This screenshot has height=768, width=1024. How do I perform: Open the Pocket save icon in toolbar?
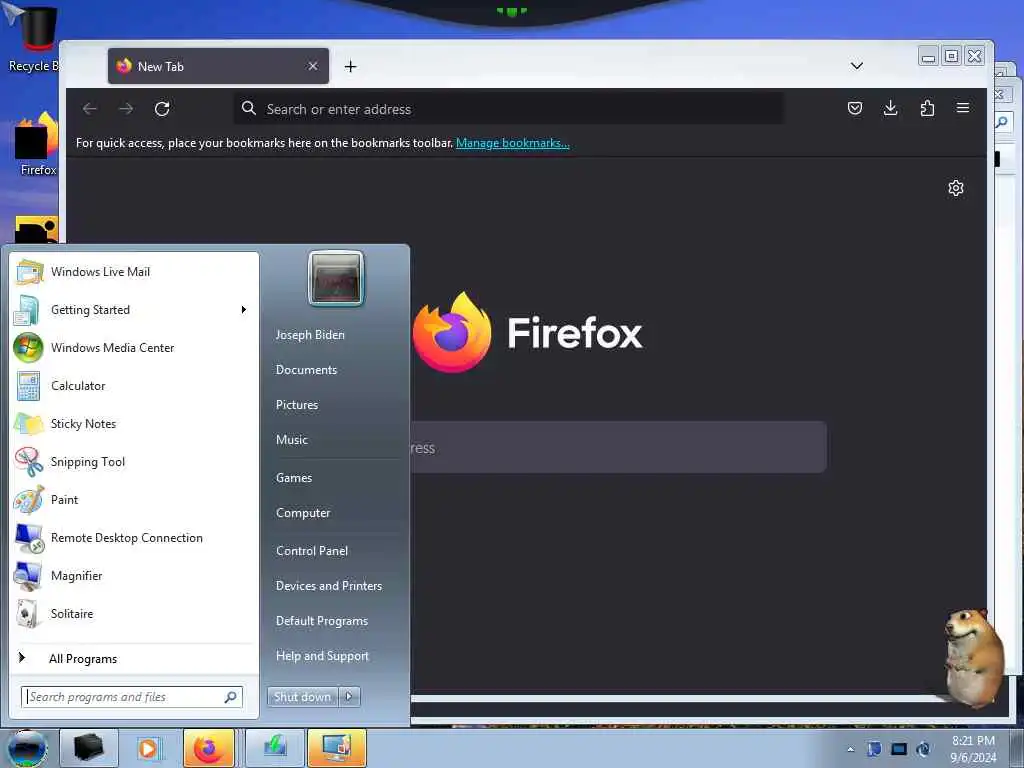854,108
